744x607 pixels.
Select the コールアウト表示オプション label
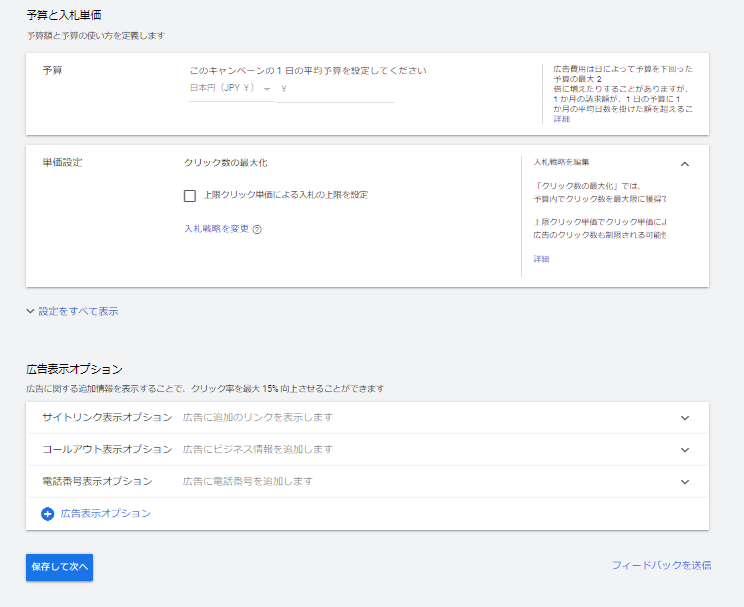(x=107, y=449)
